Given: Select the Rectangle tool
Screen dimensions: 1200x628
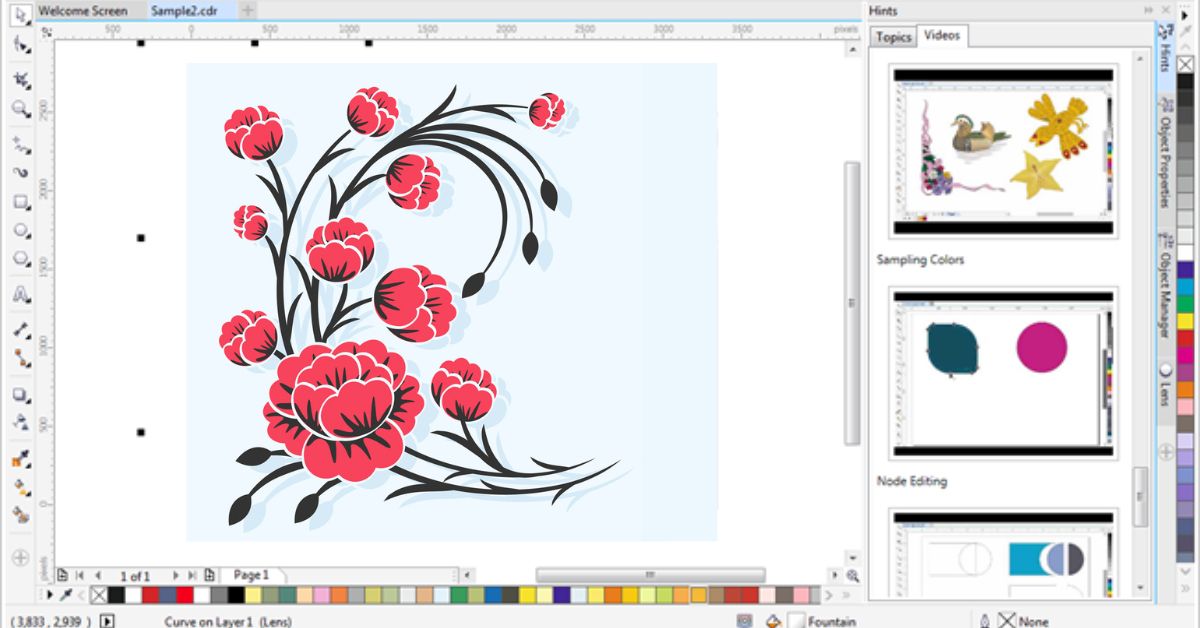Looking at the screenshot, I should 21,202.
